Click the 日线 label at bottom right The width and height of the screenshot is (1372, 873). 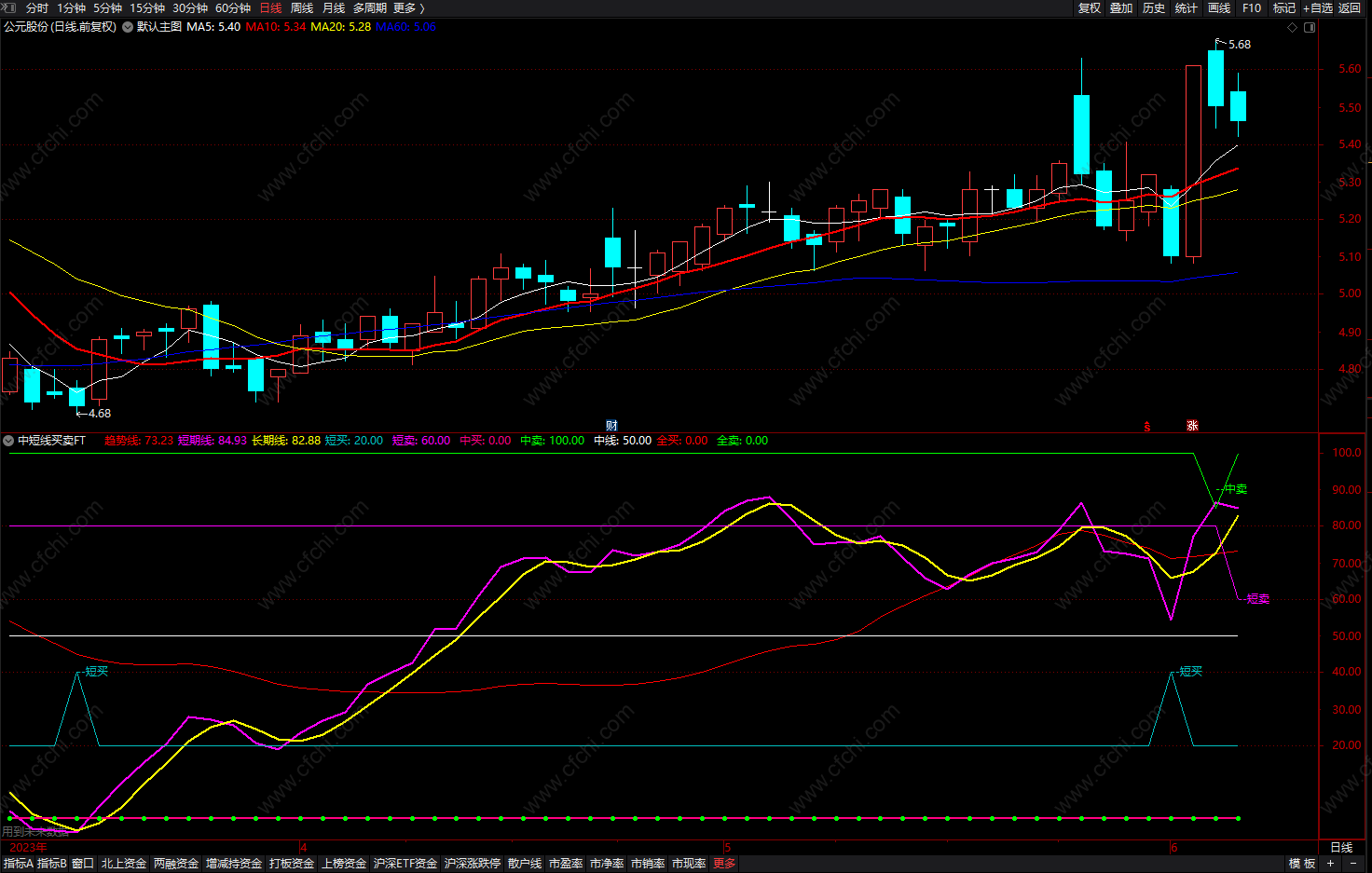click(x=1341, y=847)
